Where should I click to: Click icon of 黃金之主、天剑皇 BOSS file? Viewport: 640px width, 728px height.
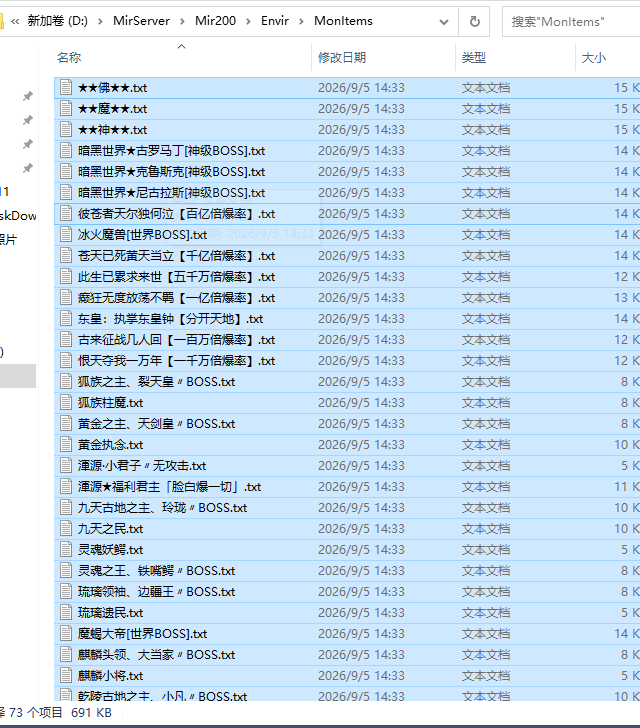(66, 423)
